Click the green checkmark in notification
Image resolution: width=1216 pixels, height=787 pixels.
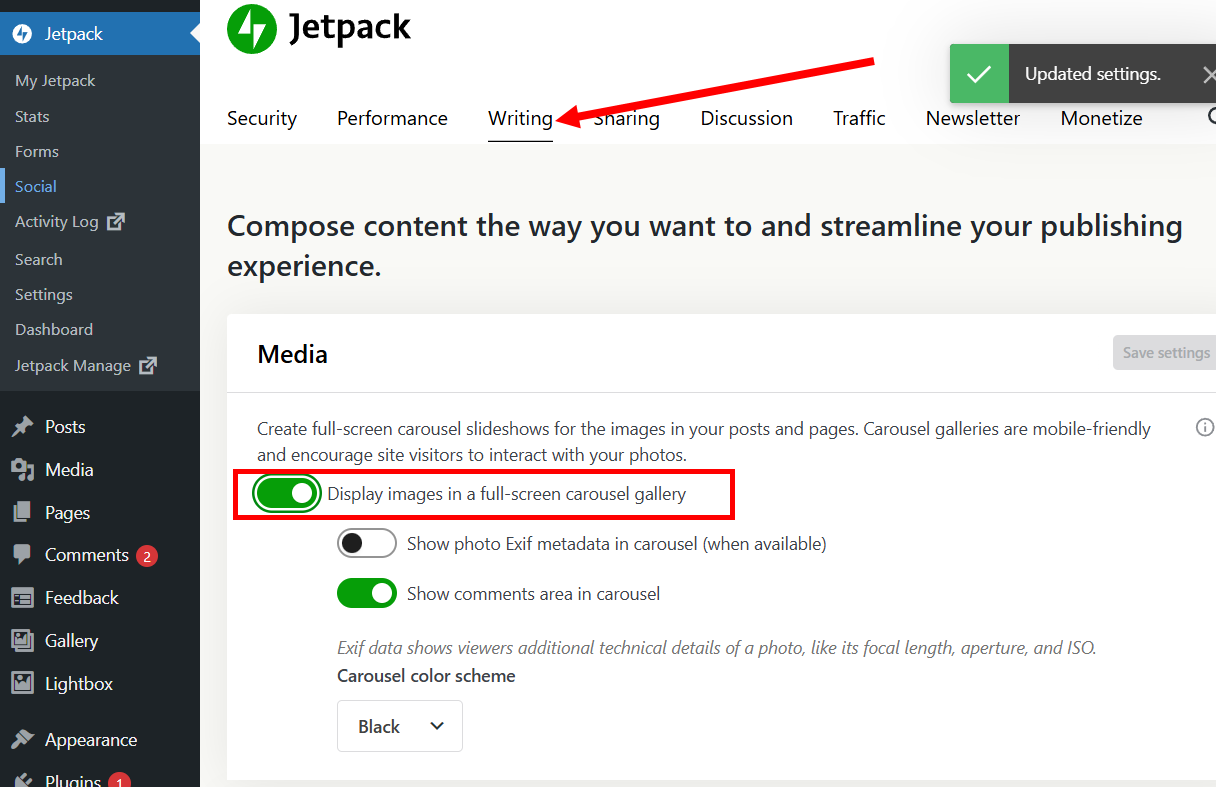979,74
